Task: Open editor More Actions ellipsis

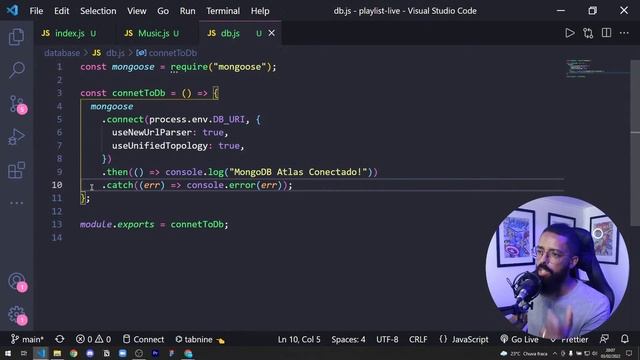Action: 624,33
